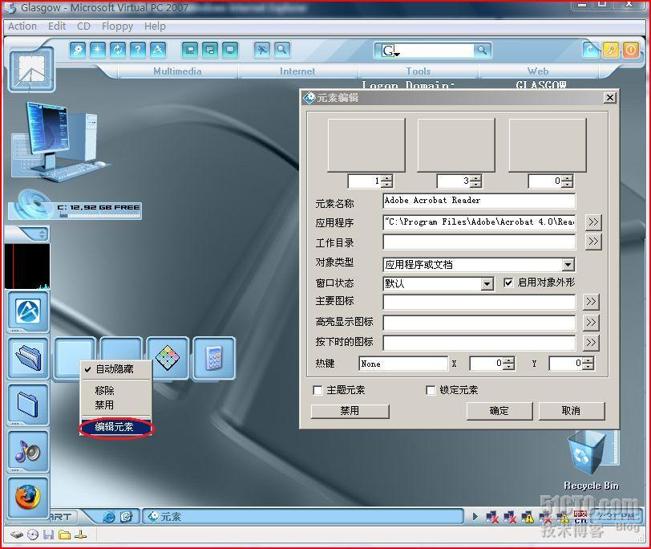Click the 取消 button
This screenshot has width=651, height=549.
(x=571, y=411)
